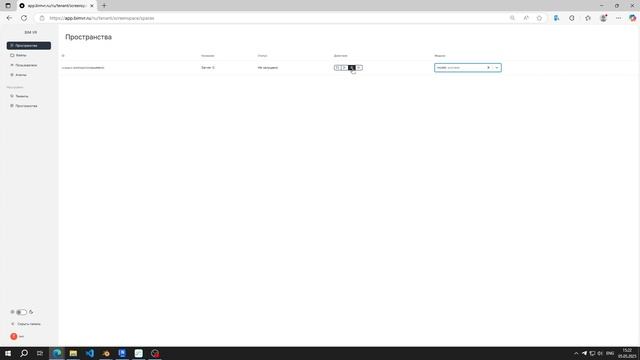The width and height of the screenshot is (640, 360).
Task: Open Visual Studio Code from the taskbar
Action: (90, 353)
